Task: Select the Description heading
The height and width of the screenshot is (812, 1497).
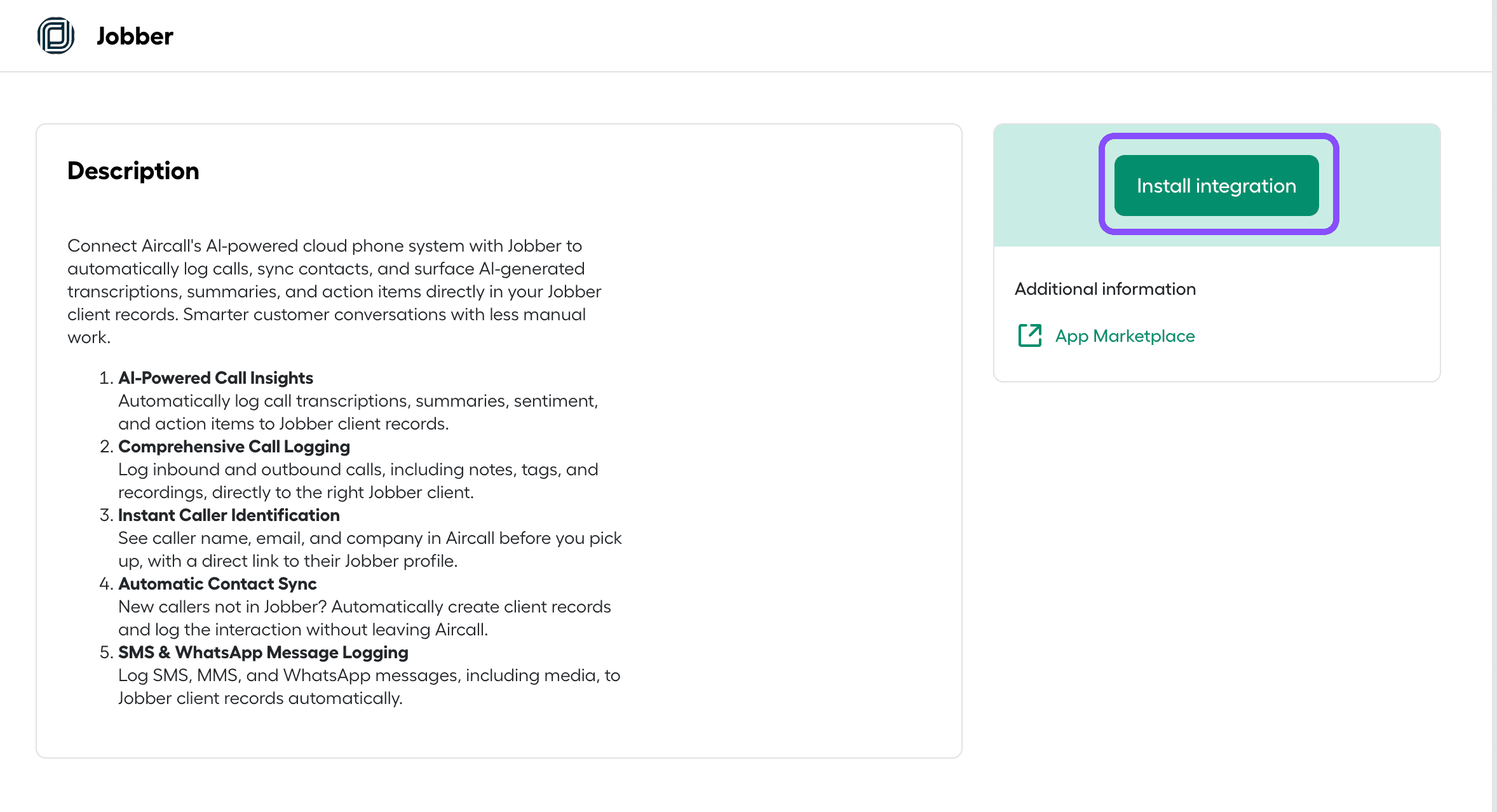Action: click(x=133, y=170)
